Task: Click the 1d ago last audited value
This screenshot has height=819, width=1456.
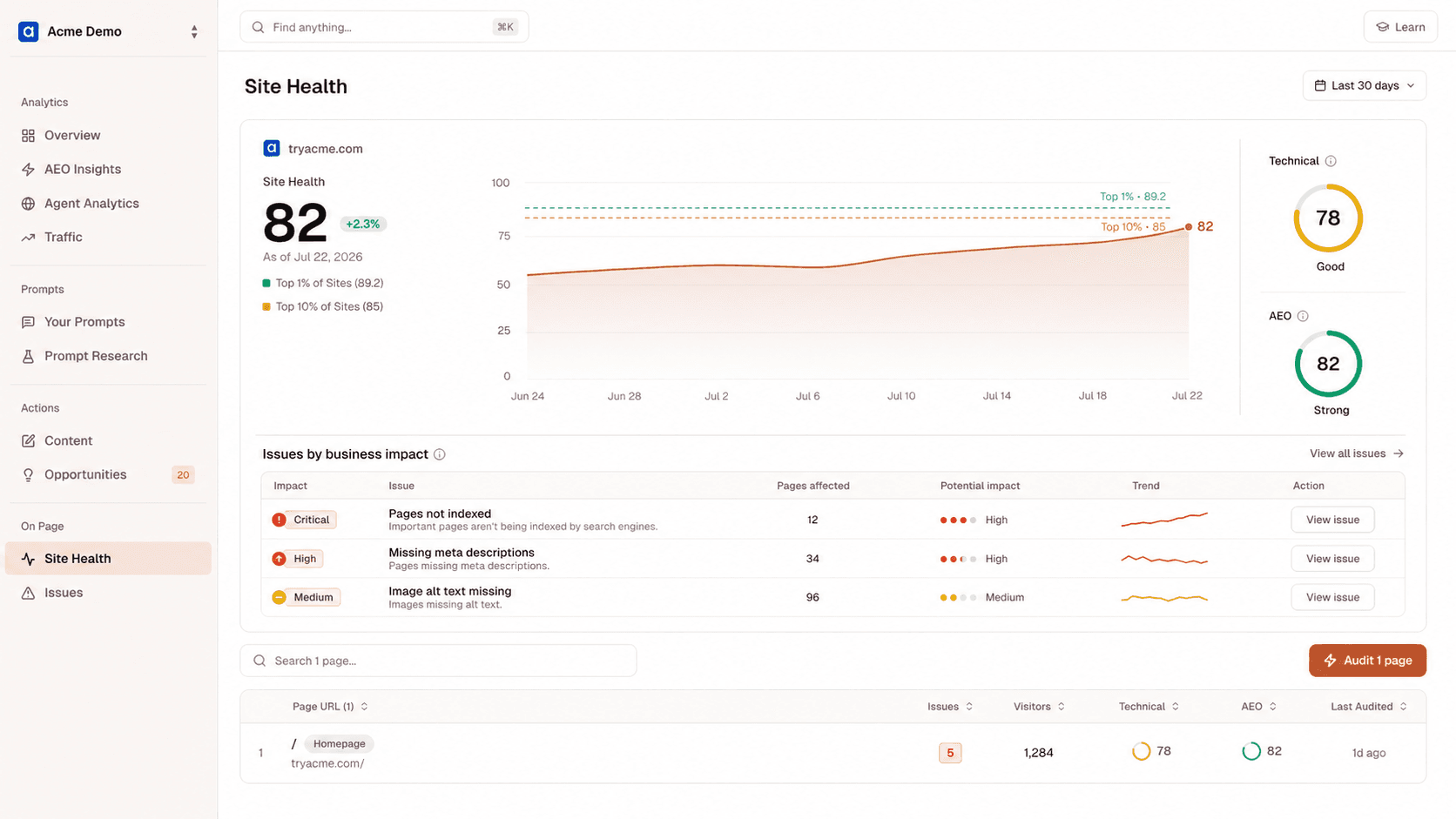Action: 1369,753
